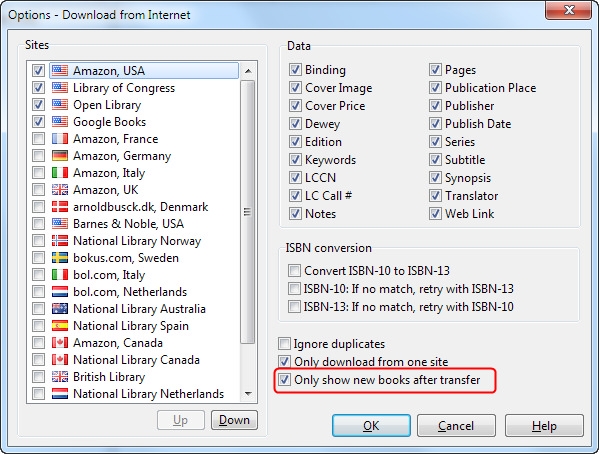Confirm the options with OK
The width and height of the screenshot is (599, 454).
pyautogui.click(x=371, y=425)
